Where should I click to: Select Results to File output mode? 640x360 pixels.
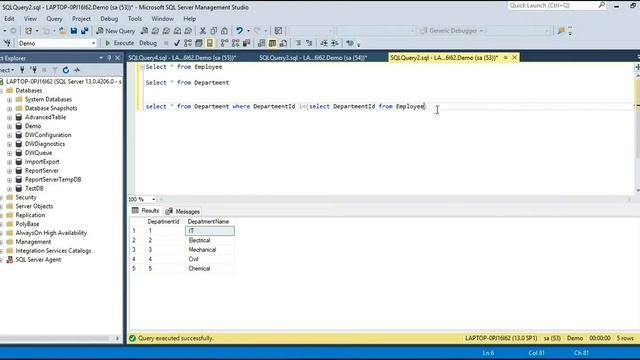point(283,43)
